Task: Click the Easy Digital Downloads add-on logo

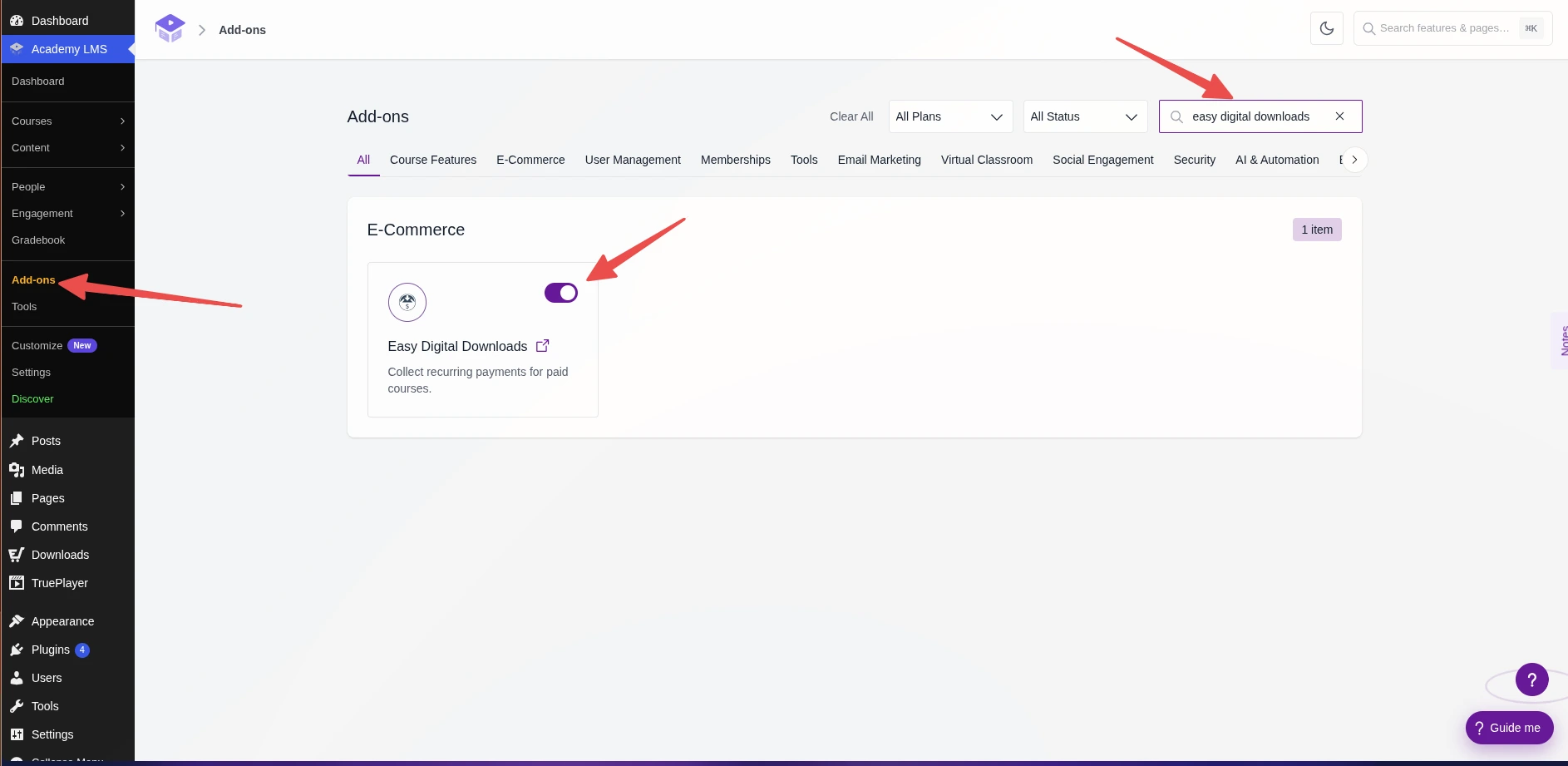Action: coord(407,302)
